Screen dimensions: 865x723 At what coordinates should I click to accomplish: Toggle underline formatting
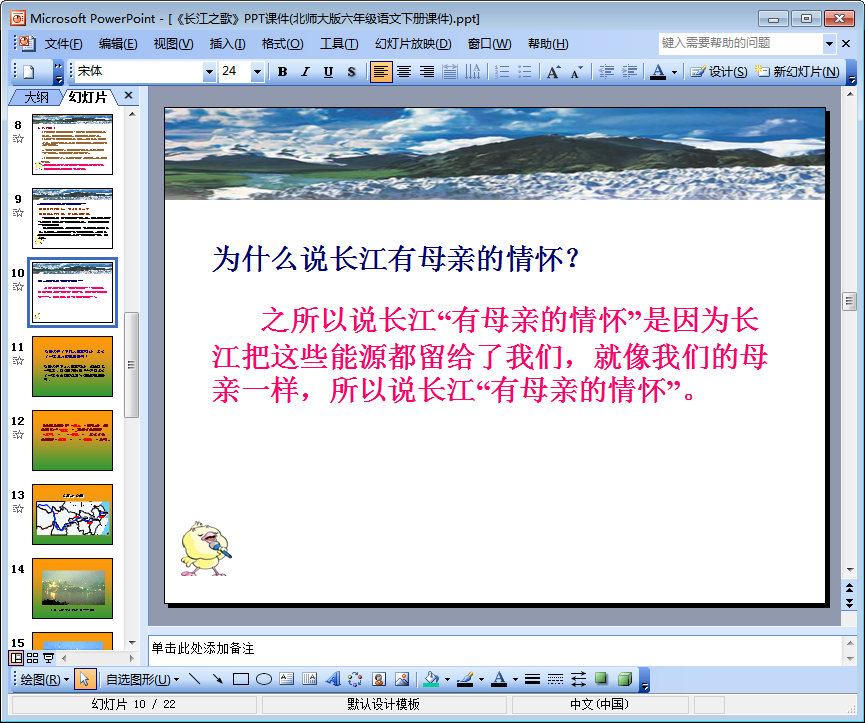point(328,72)
